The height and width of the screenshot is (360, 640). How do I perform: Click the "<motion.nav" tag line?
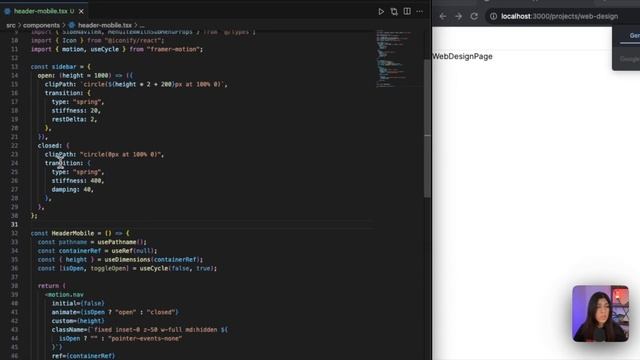point(64,295)
